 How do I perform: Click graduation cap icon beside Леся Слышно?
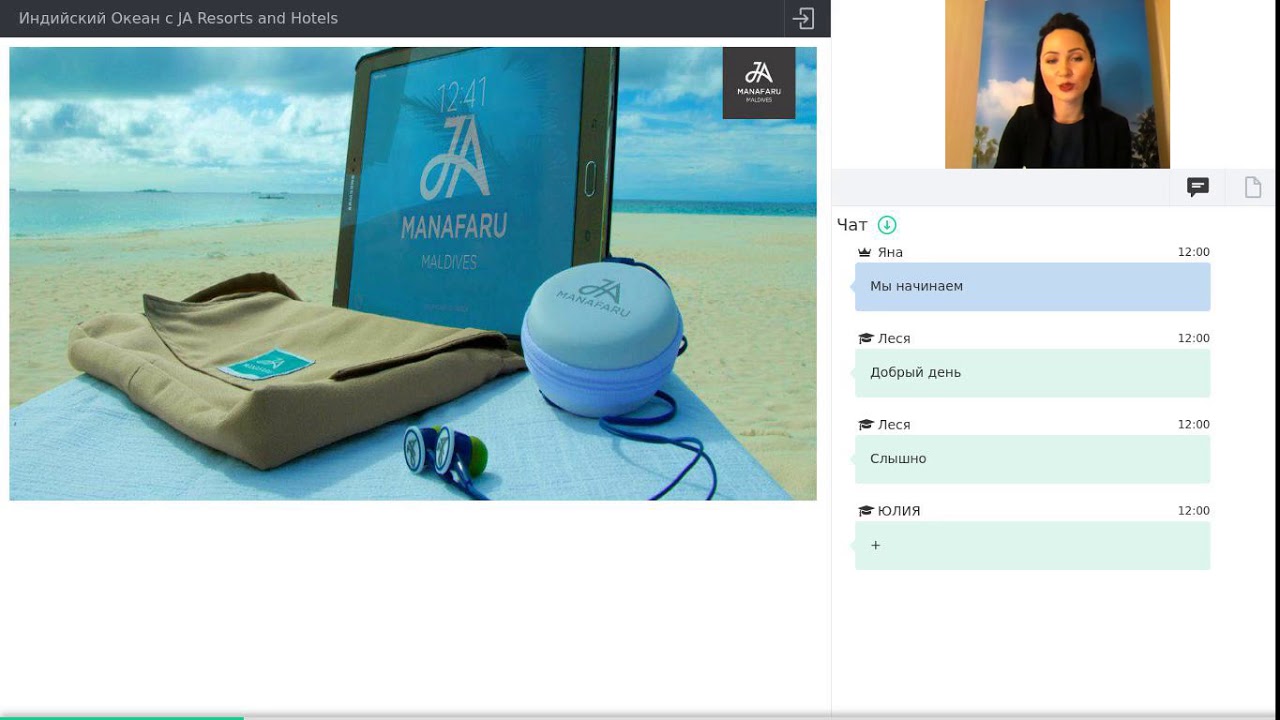pyautogui.click(x=866, y=424)
